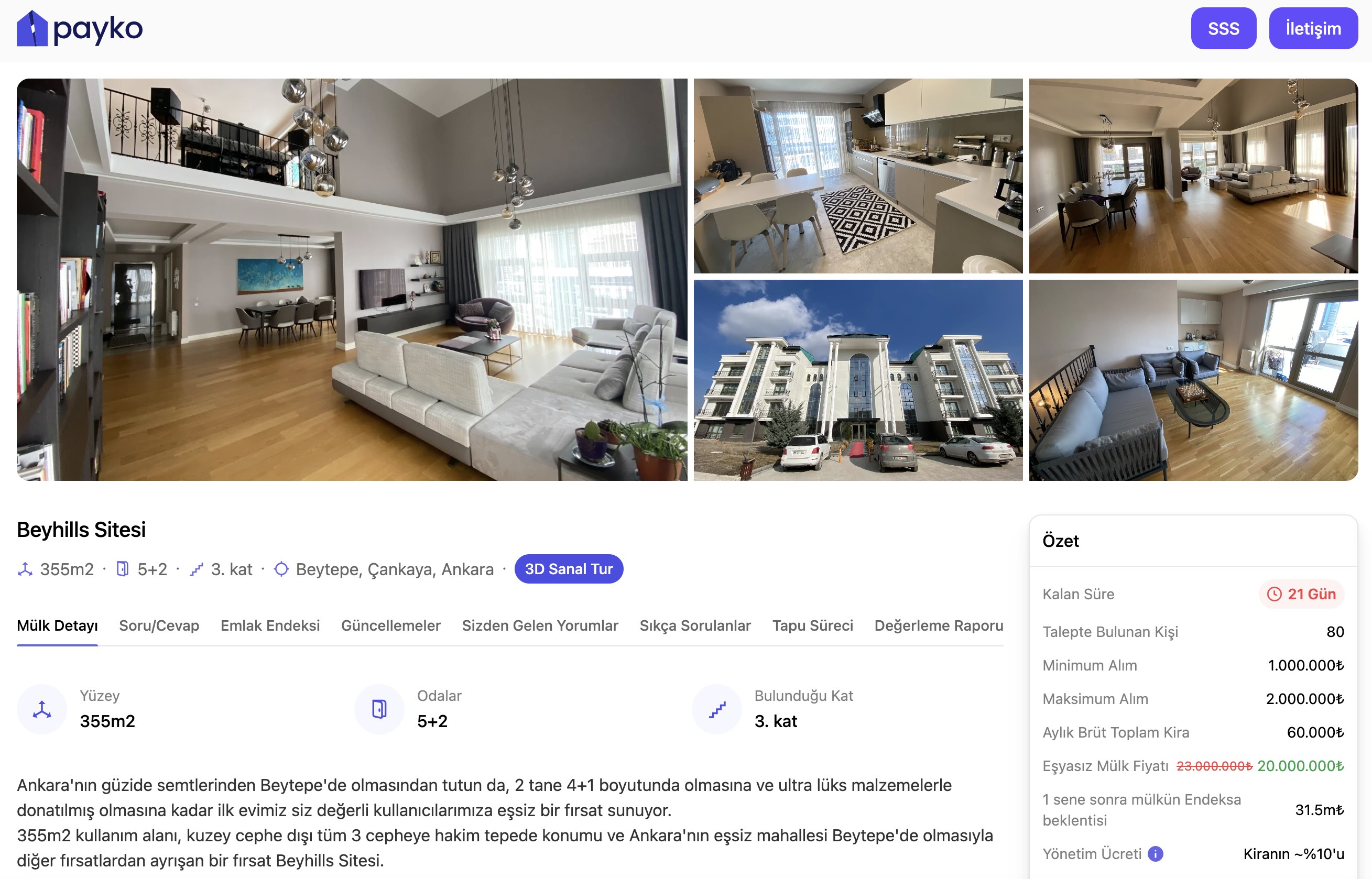Click the stairs icon beside 3. kat
The width and height of the screenshot is (1372, 879).
point(197,569)
